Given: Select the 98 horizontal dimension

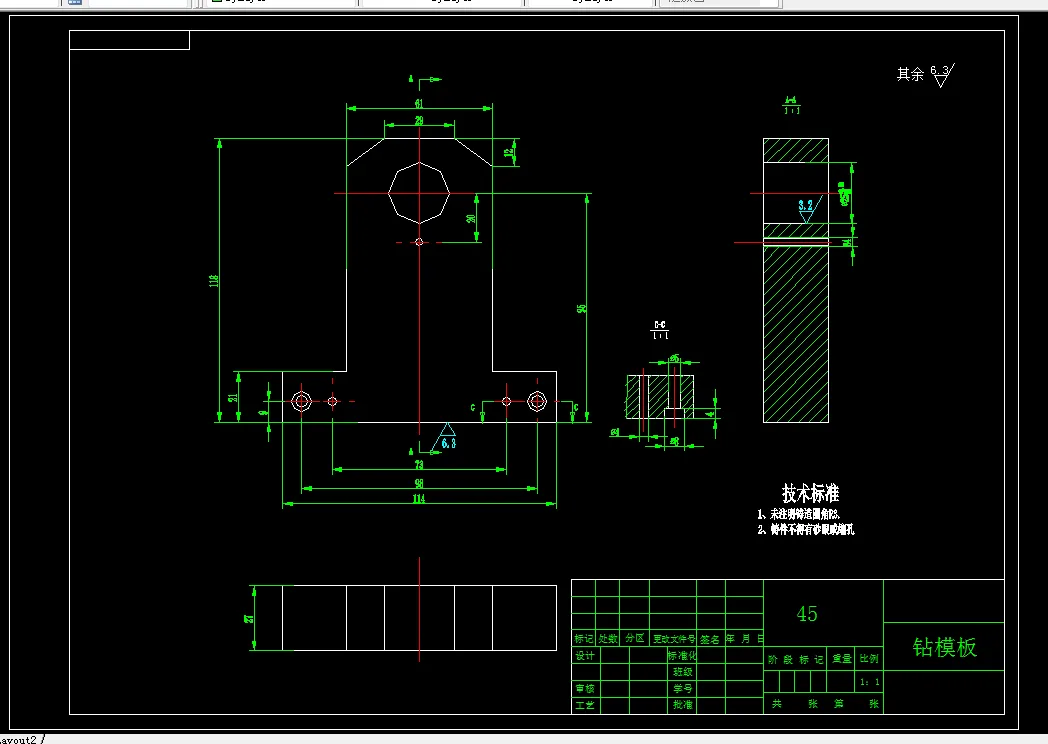Looking at the screenshot, I should click(419, 483).
